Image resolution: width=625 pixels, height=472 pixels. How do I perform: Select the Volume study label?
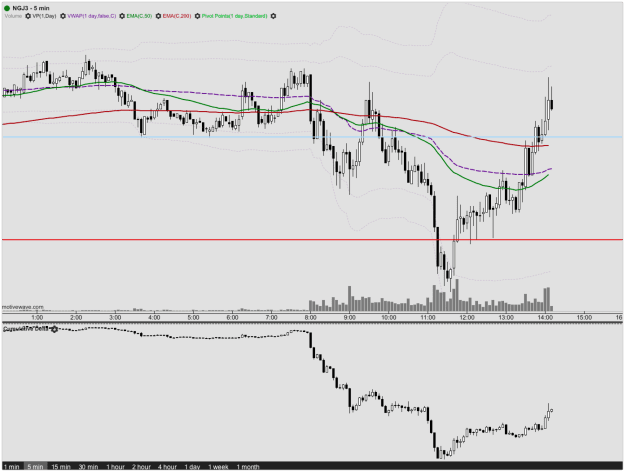[x=13, y=16]
